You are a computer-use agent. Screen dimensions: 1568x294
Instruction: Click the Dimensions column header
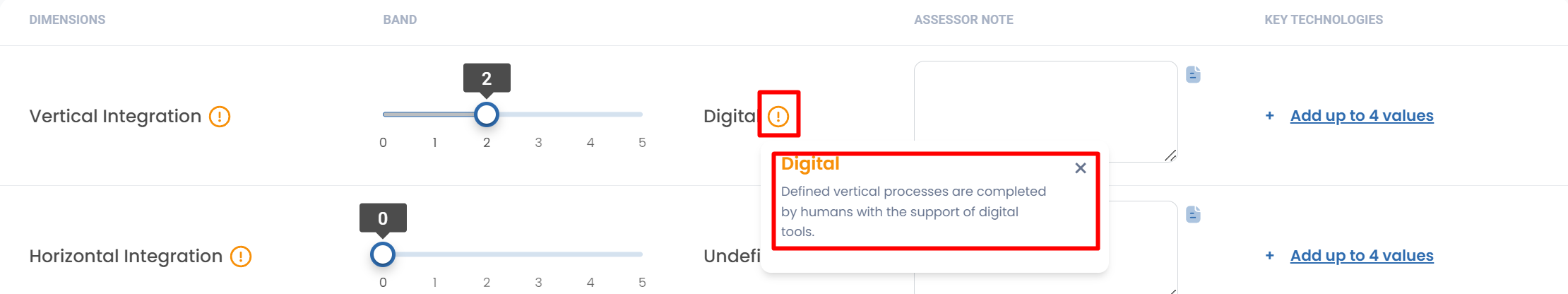[x=67, y=20]
